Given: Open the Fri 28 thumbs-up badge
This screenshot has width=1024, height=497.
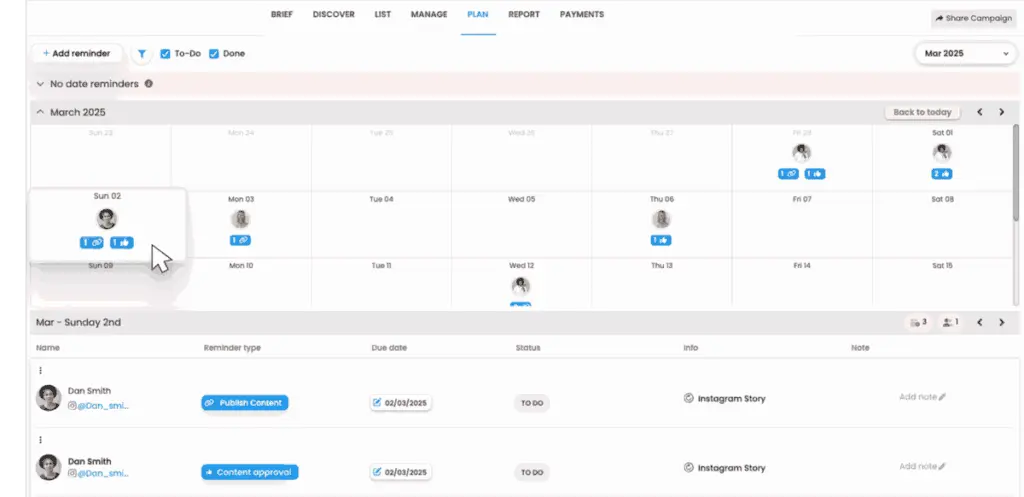Looking at the screenshot, I should point(815,174).
